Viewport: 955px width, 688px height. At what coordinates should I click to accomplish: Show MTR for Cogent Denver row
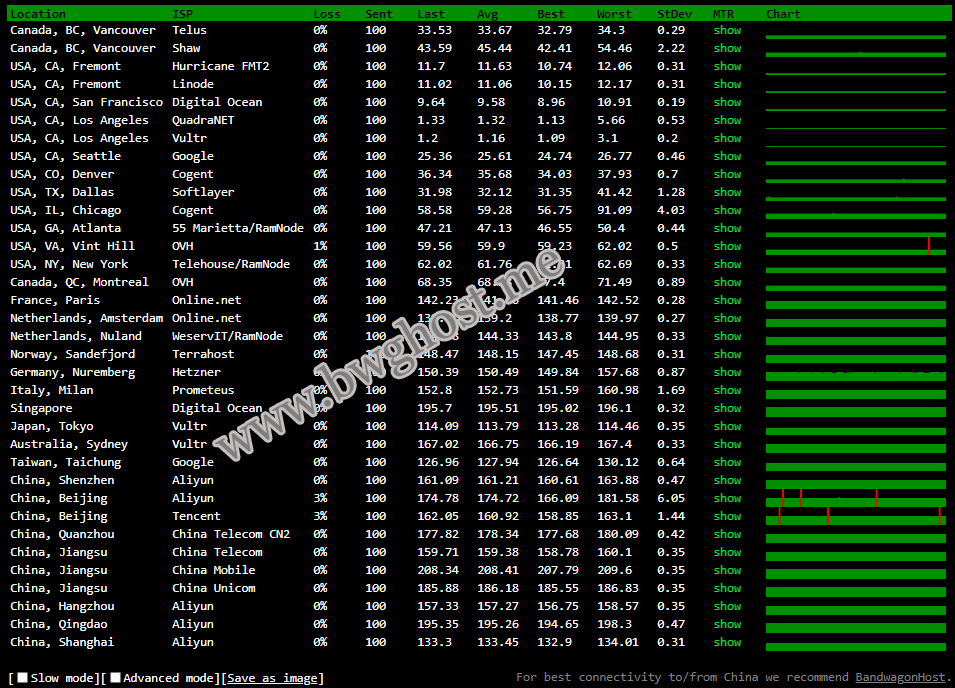pos(727,174)
